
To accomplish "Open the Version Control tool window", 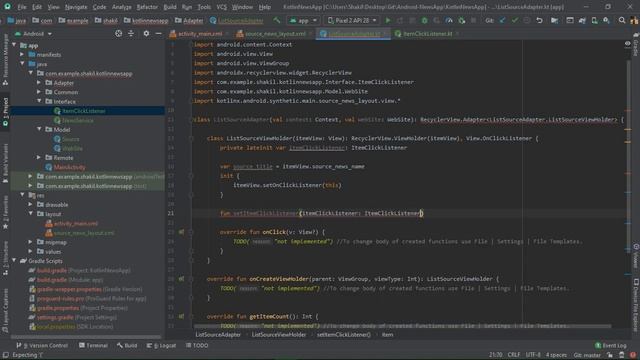I will [x=42, y=345].
